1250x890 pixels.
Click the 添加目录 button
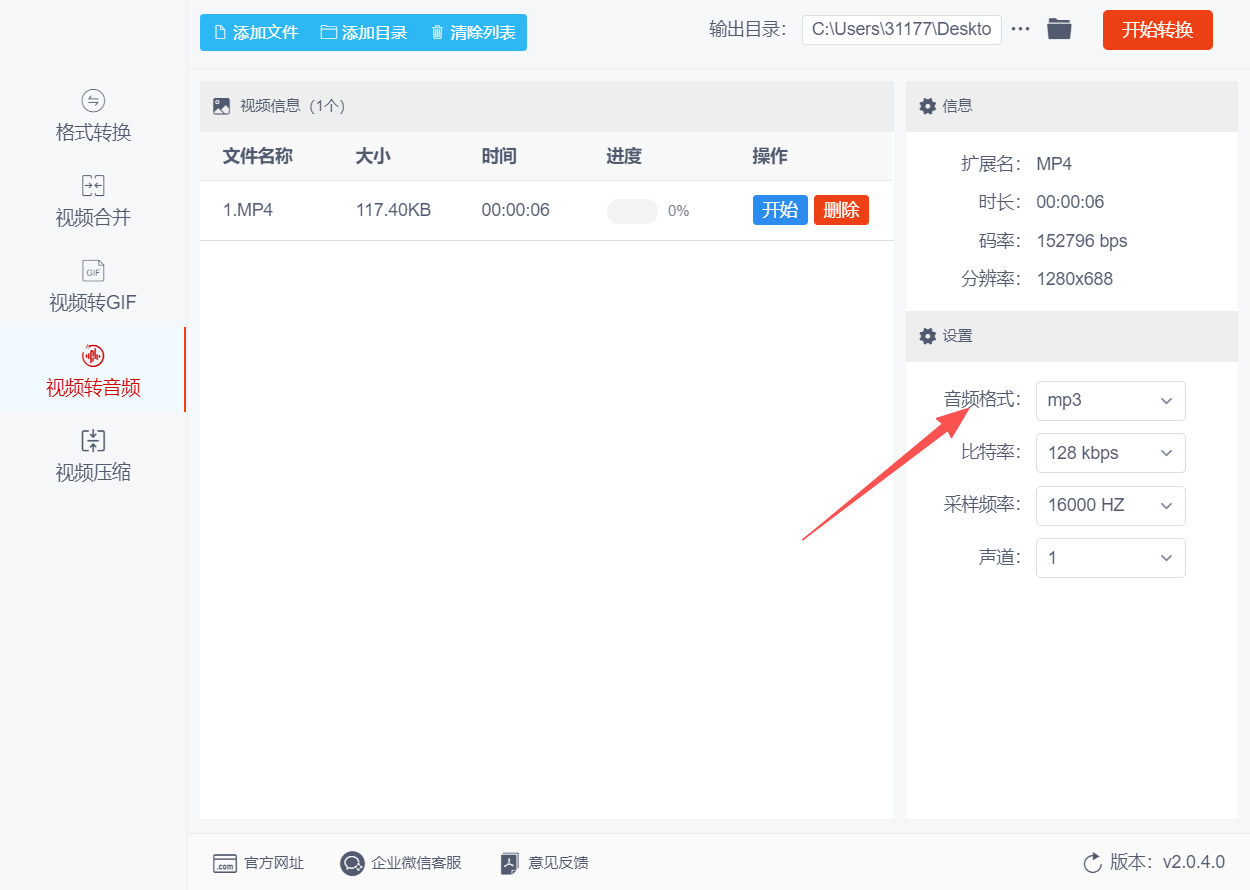click(x=364, y=32)
